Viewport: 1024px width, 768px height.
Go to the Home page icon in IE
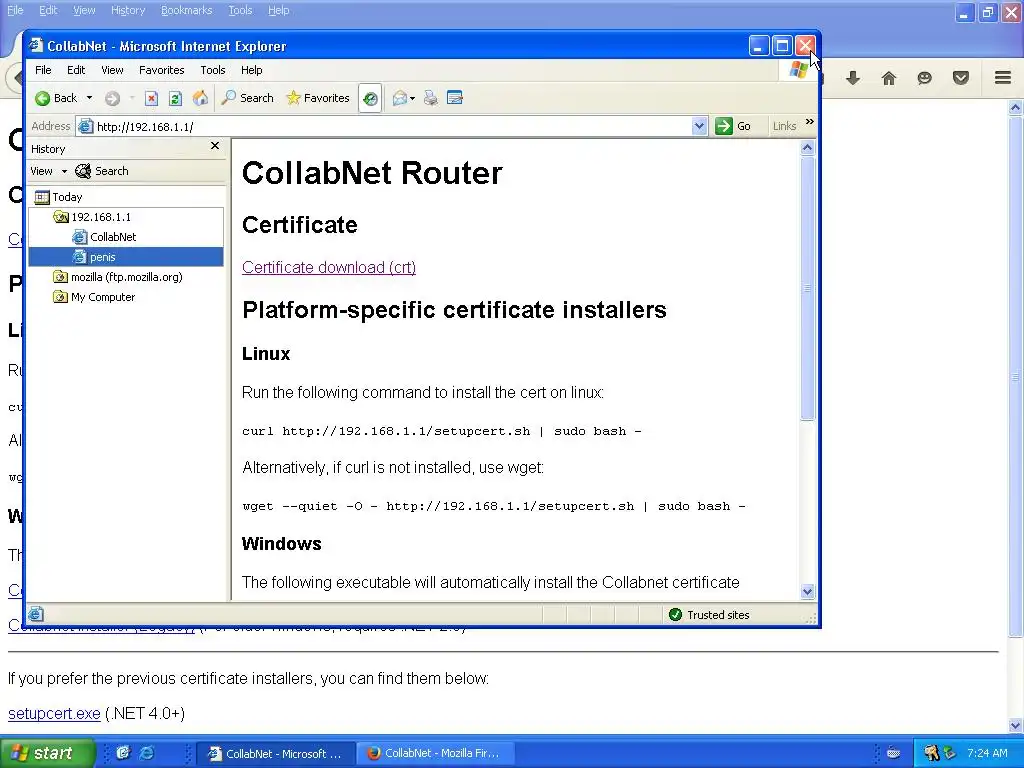pyautogui.click(x=200, y=98)
